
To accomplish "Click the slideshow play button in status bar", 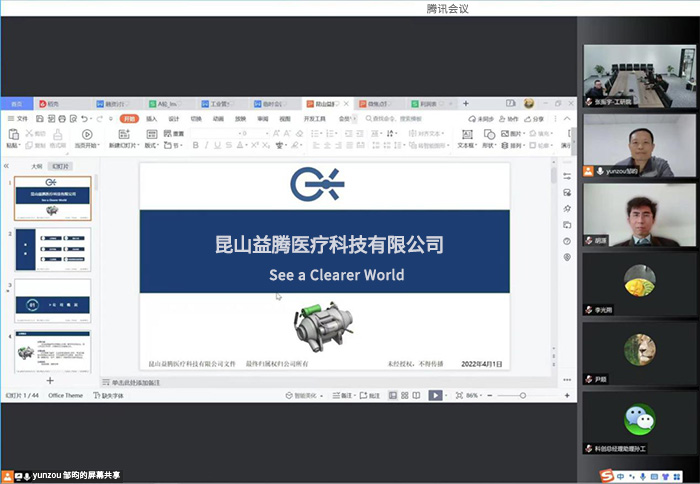I will 435,396.
